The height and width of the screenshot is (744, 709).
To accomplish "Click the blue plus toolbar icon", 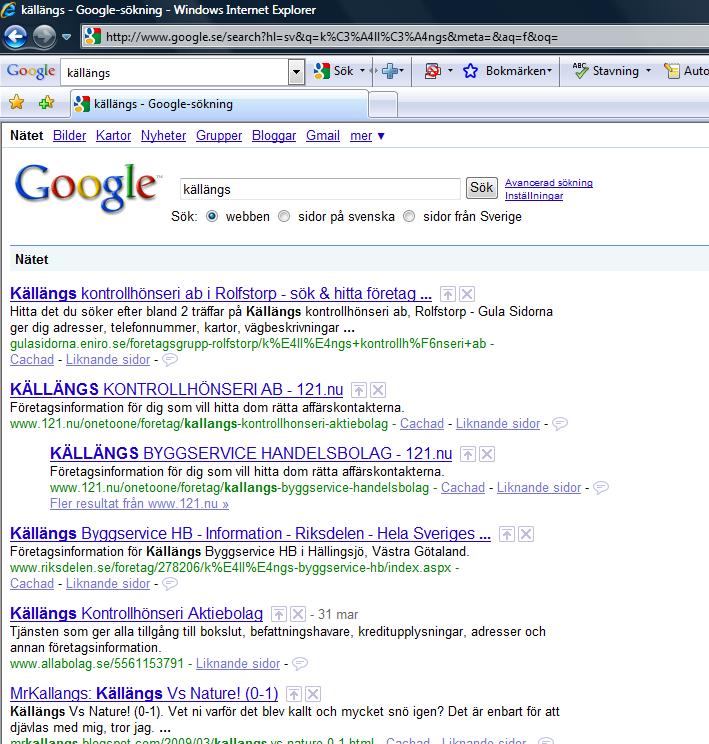I will 390,71.
